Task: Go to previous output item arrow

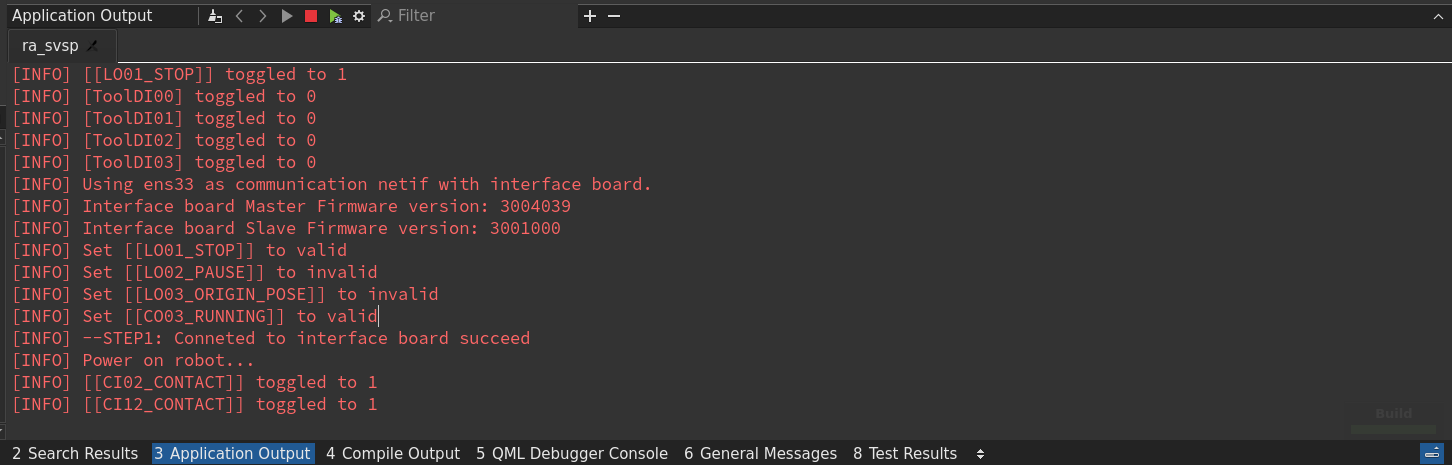Action: [x=240, y=16]
